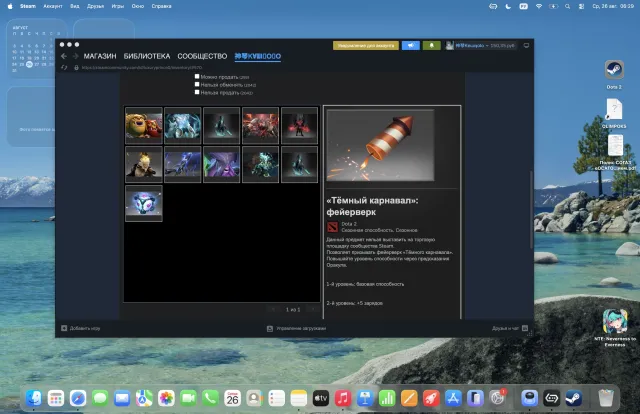Screen dimensions: 640x414
Task: Click the inventory page URL field
Action: click(x=142, y=67)
